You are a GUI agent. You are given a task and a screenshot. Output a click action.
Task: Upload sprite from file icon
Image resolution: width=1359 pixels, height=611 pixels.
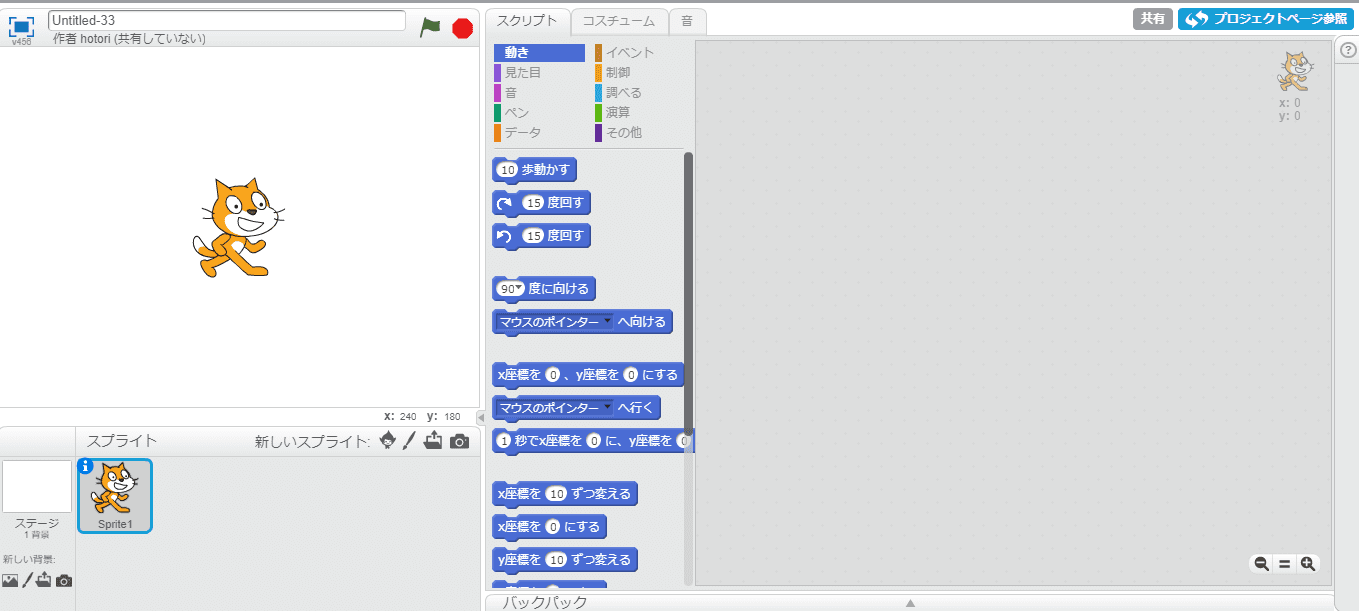[x=433, y=441]
